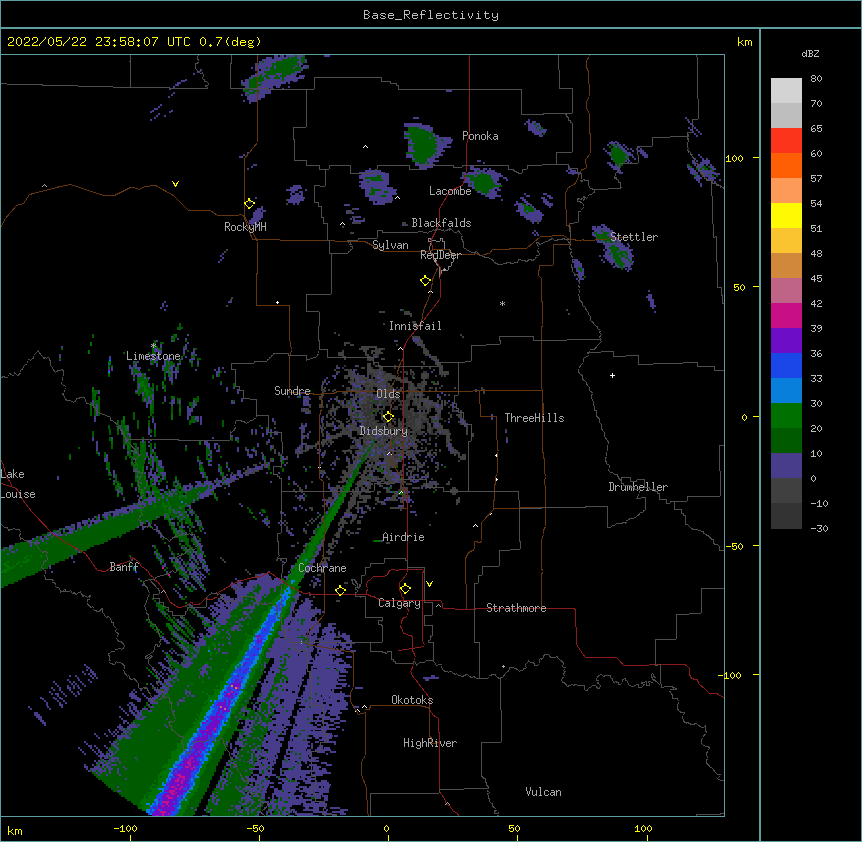Select the Ponoka label on the map

(x=480, y=136)
